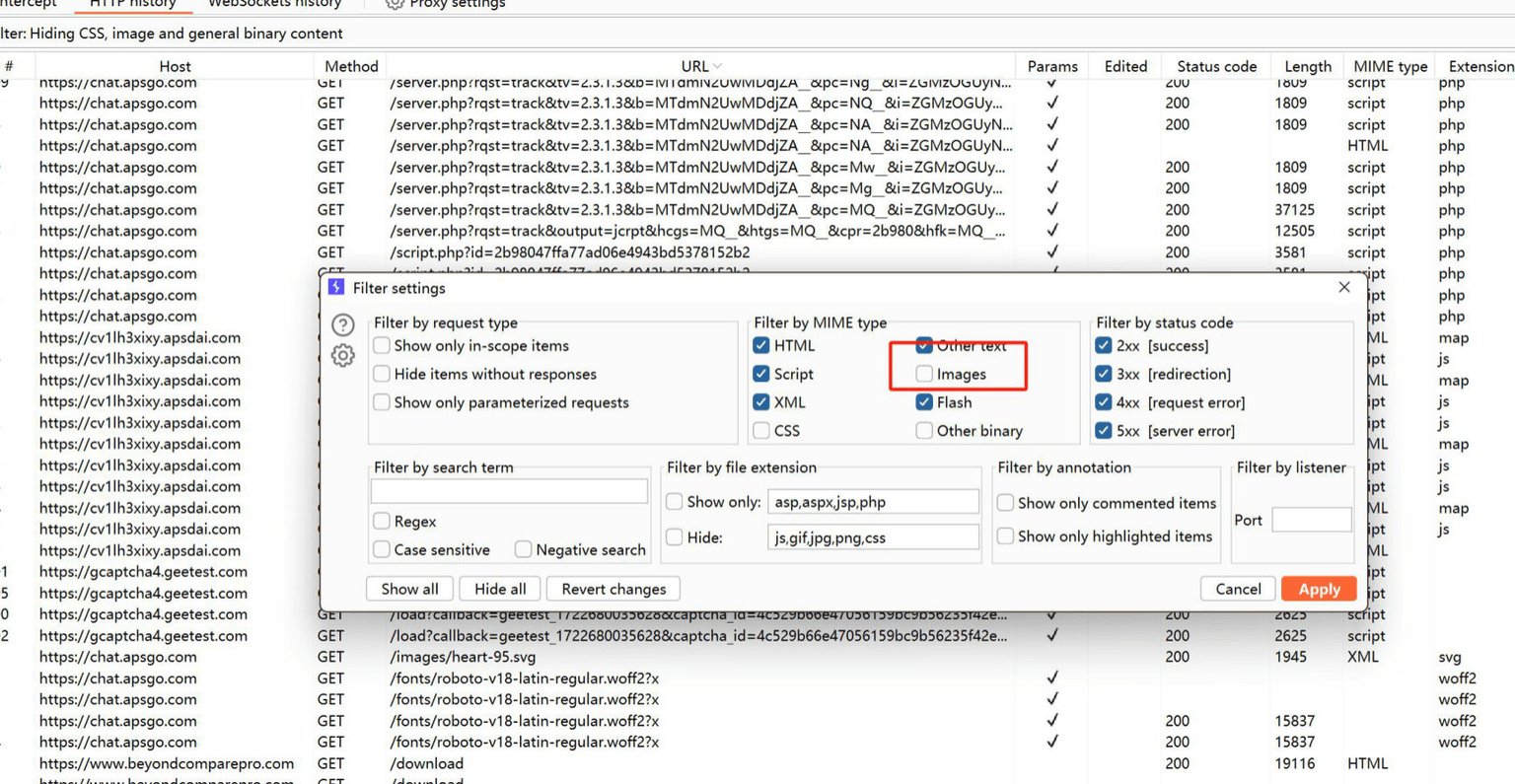Cancel the filter settings dialog
Image resolution: width=1515 pixels, height=784 pixels.
tap(1238, 589)
